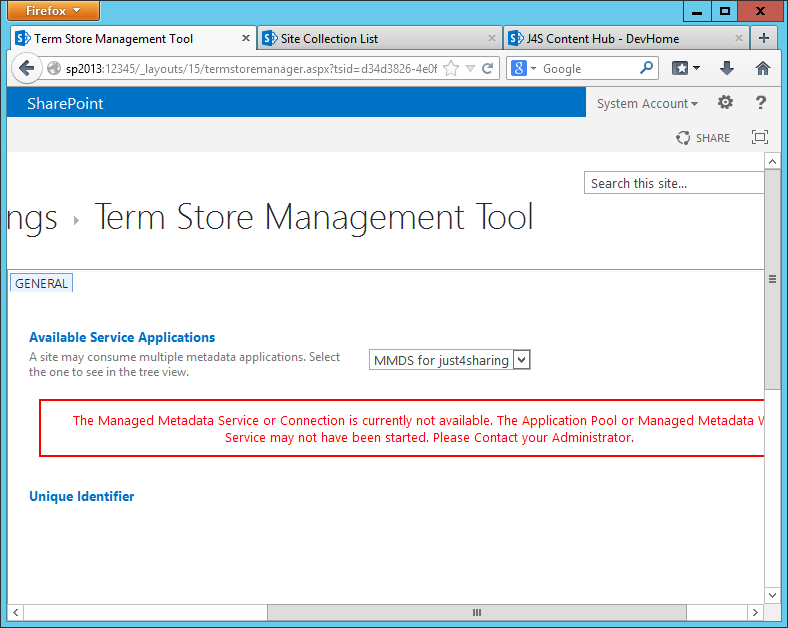This screenshot has width=788, height=628.
Task: Open the Firefox application menu
Action: [x=53, y=11]
